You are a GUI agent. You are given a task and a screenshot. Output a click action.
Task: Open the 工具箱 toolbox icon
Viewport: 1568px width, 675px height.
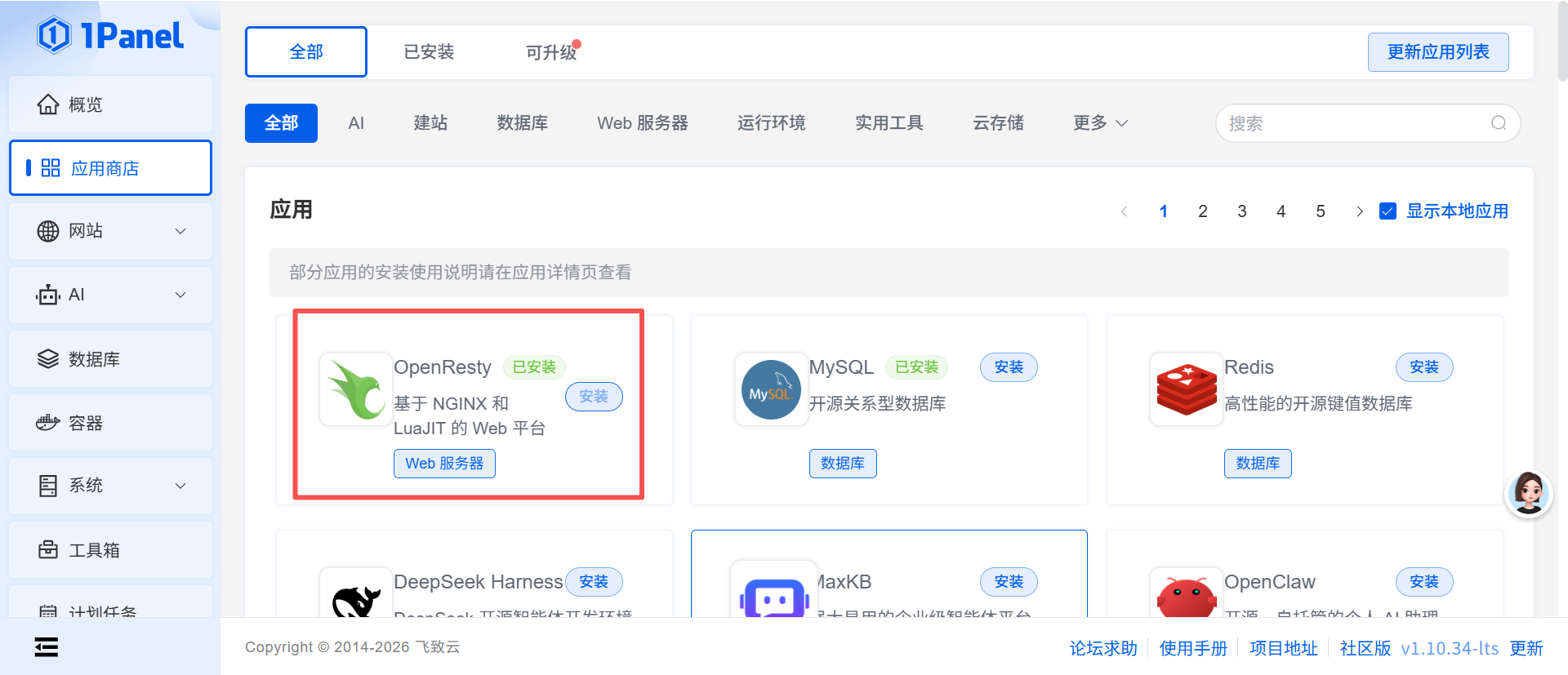click(48, 549)
